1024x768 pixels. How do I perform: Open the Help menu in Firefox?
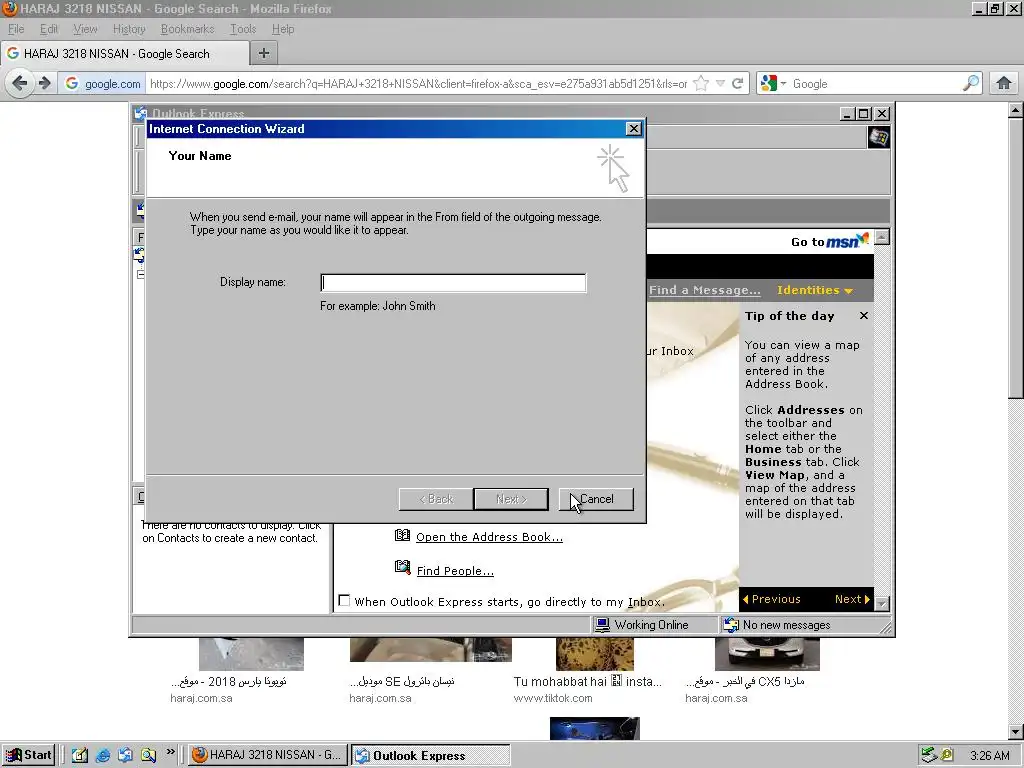click(283, 29)
